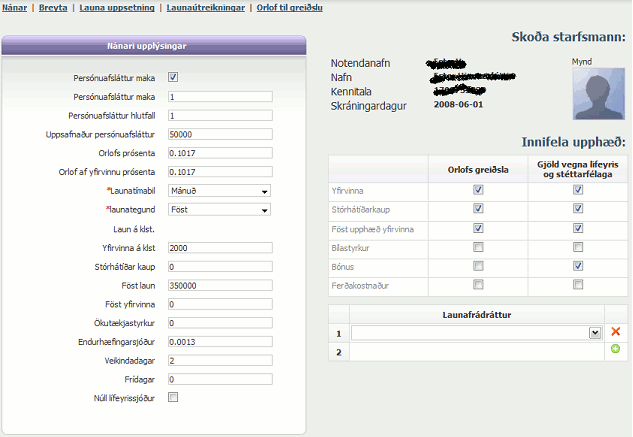
Task: Open the Launafrádráttur row 1 dropdown
Action: [x=476, y=333]
